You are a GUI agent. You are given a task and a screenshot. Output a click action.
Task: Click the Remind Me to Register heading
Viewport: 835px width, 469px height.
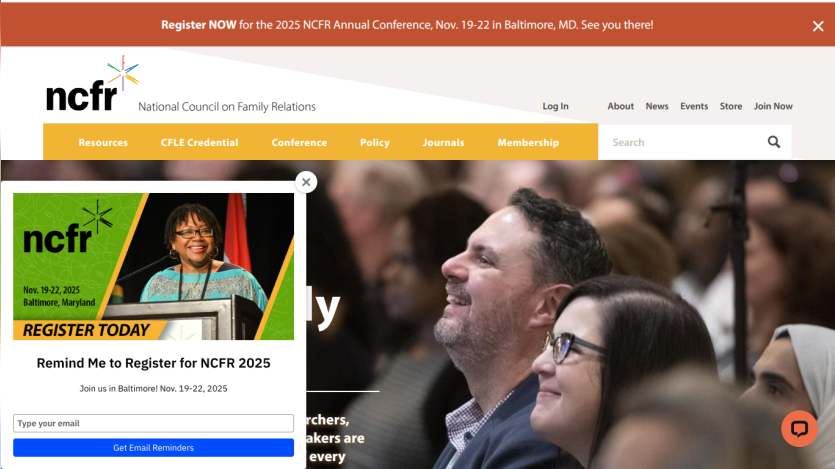[153, 363]
